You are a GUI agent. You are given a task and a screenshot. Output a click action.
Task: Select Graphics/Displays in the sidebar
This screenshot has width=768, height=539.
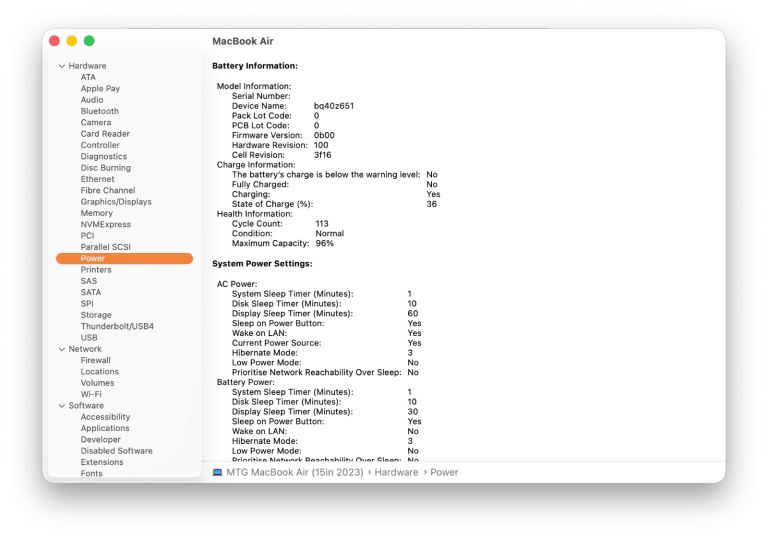(x=116, y=202)
